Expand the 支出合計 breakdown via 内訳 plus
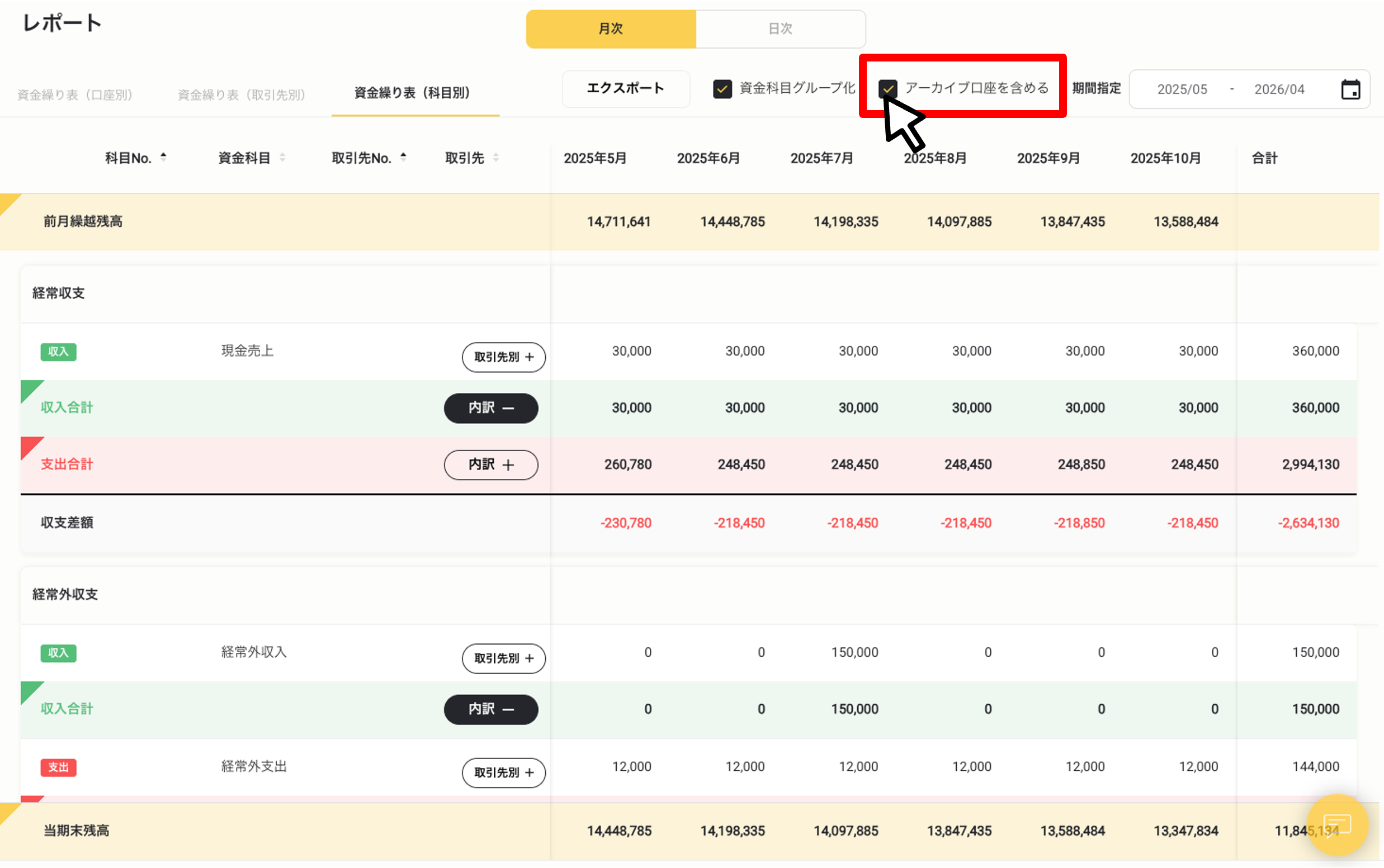The image size is (1384, 868). click(x=490, y=464)
